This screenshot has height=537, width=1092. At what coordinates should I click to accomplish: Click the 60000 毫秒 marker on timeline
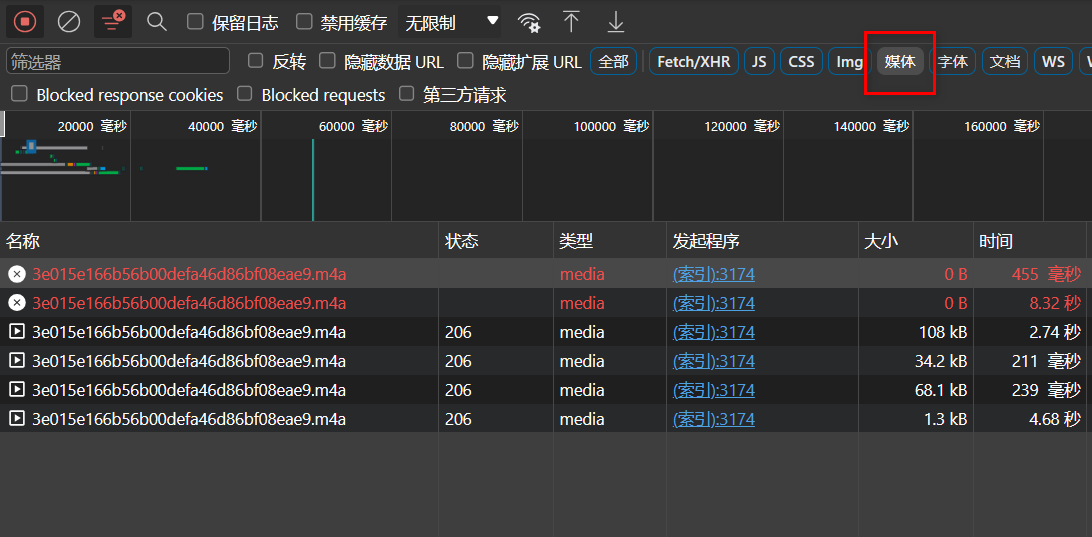point(352,126)
